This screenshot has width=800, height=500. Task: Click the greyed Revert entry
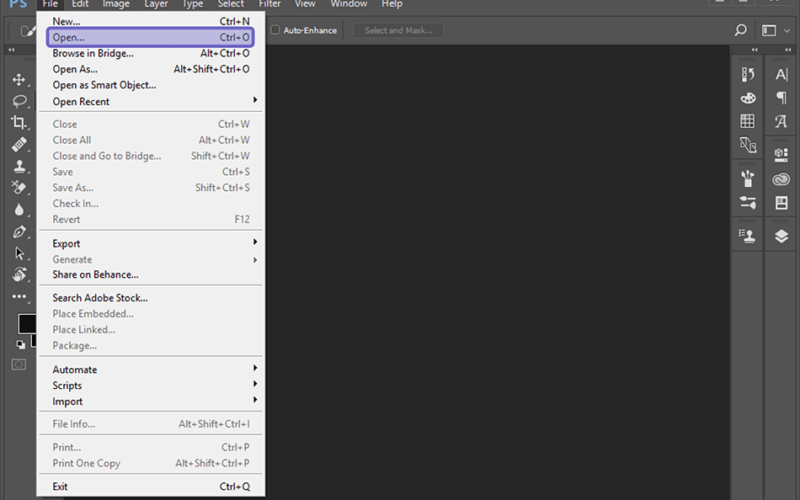click(151, 219)
